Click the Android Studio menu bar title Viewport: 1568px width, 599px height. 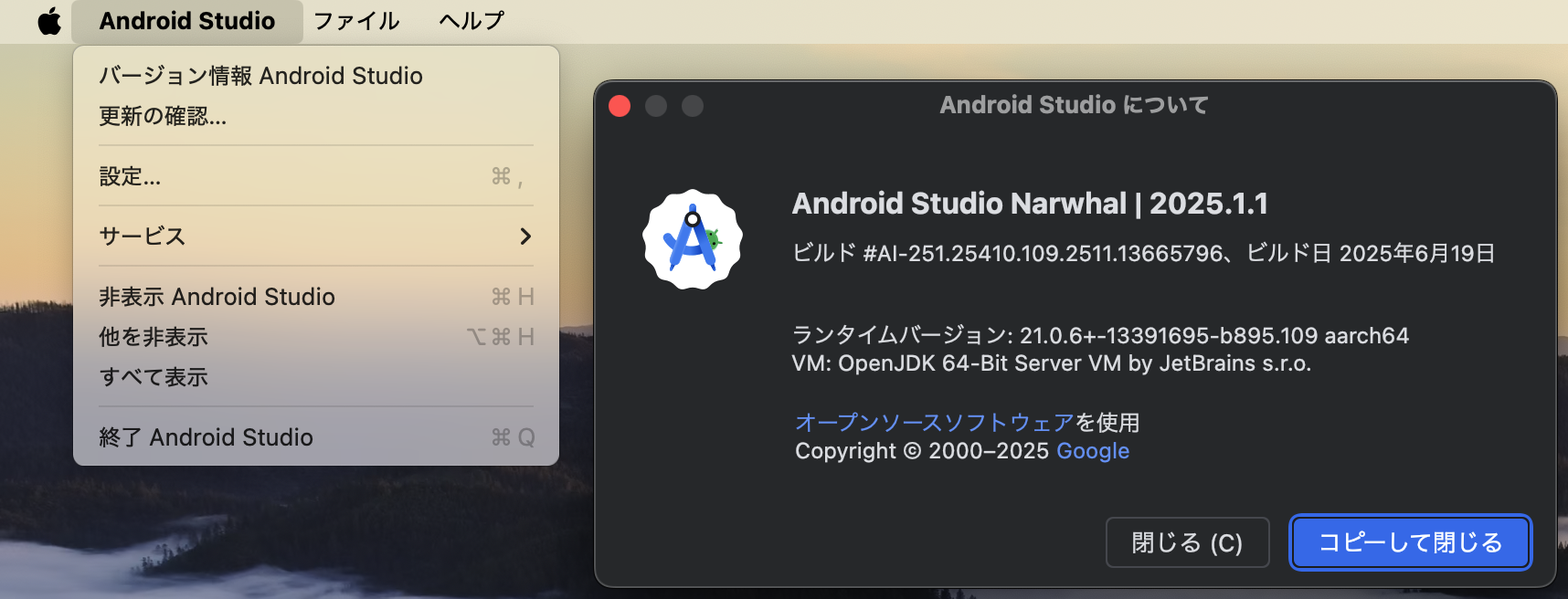pos(186,21)
